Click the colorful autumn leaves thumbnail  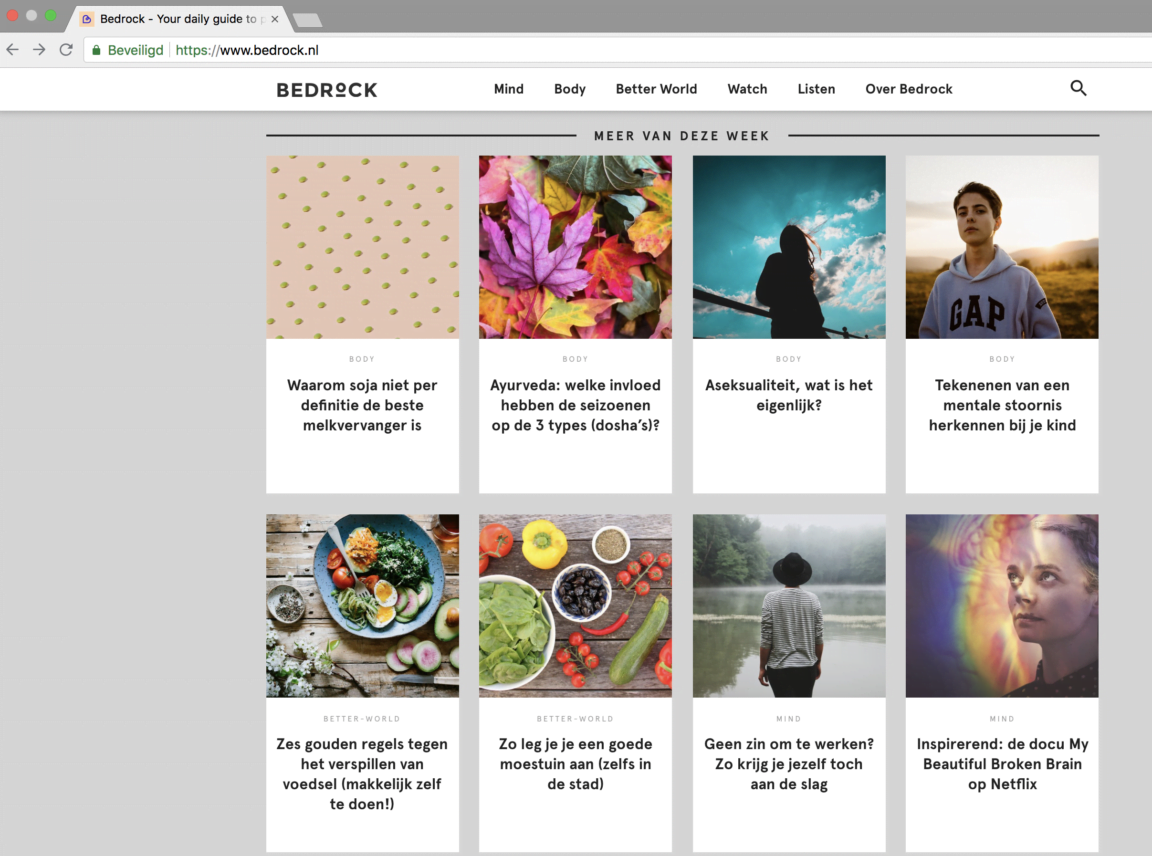click(x=575, y=247)
